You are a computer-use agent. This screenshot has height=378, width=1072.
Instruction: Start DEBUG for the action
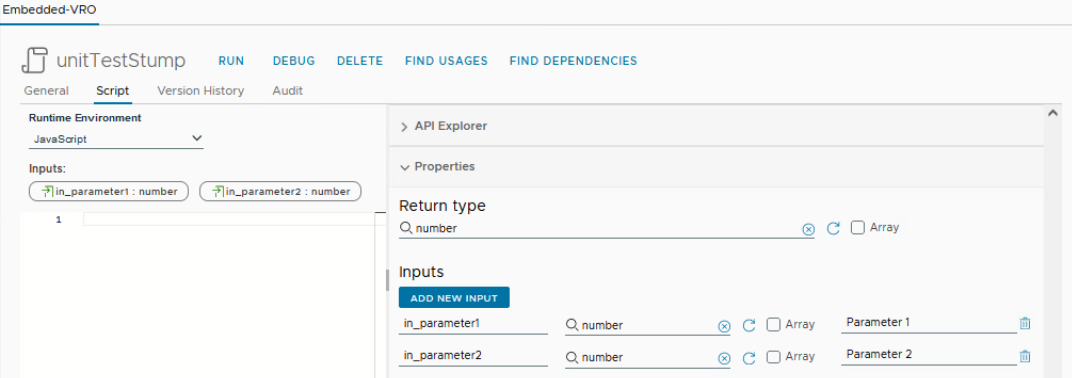coord(294,61)
